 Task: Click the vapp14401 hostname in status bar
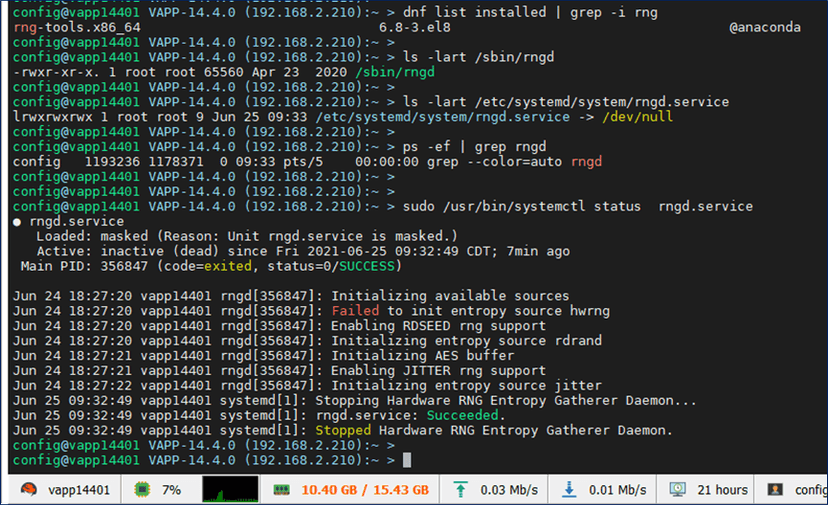pos(80,490)
